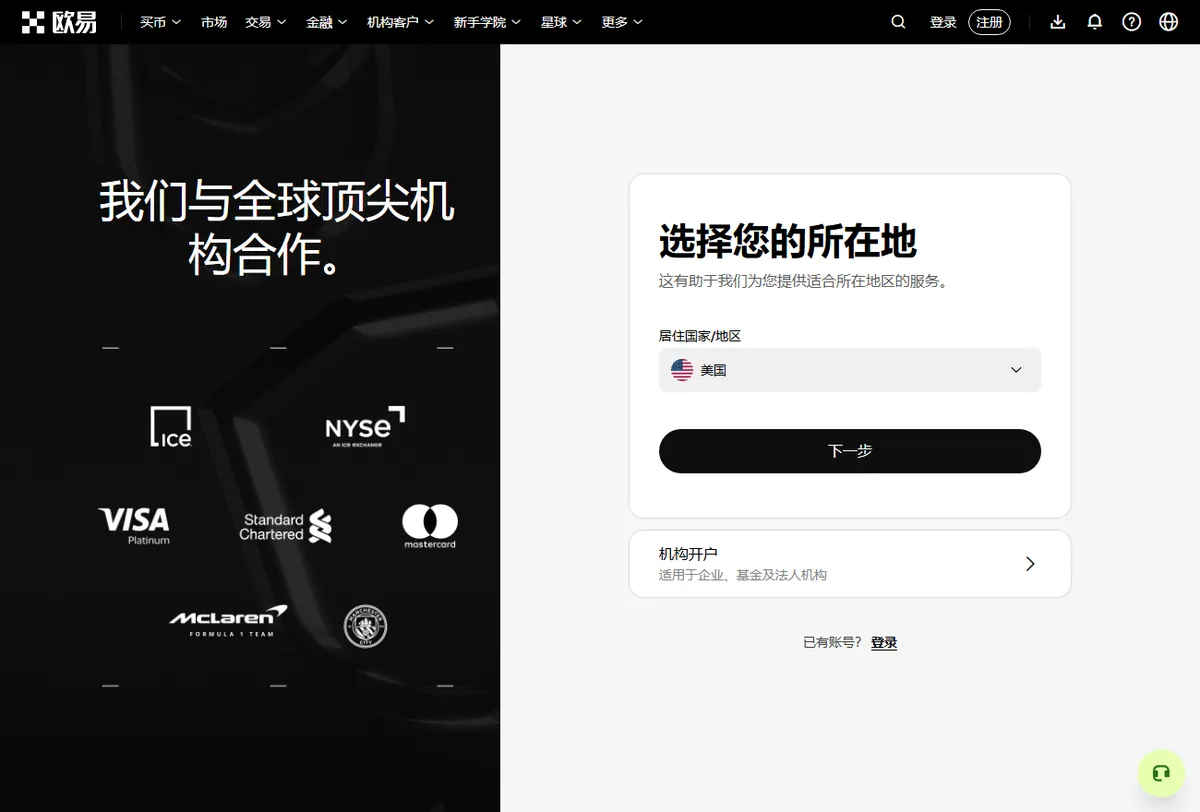Expand the 更多 menu
1200x812 pixels.
click(x=622, y=22)
